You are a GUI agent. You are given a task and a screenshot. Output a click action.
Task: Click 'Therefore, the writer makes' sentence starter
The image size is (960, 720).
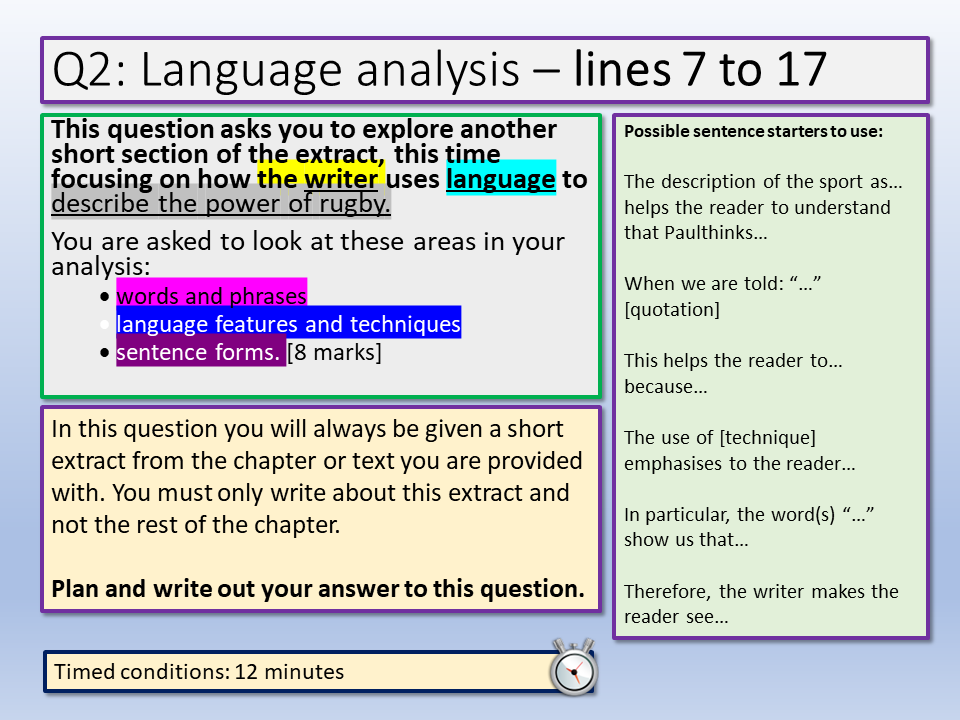click(761, 592)
